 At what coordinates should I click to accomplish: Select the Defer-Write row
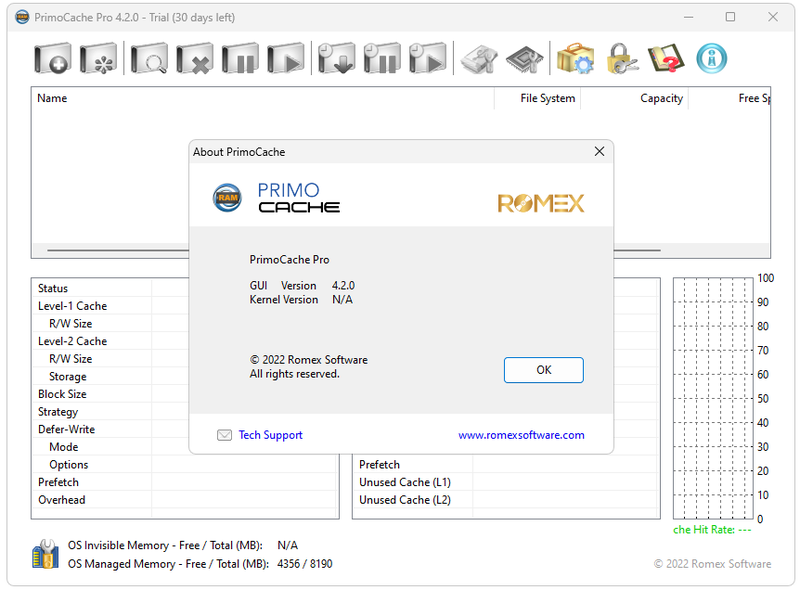[185, 429]
